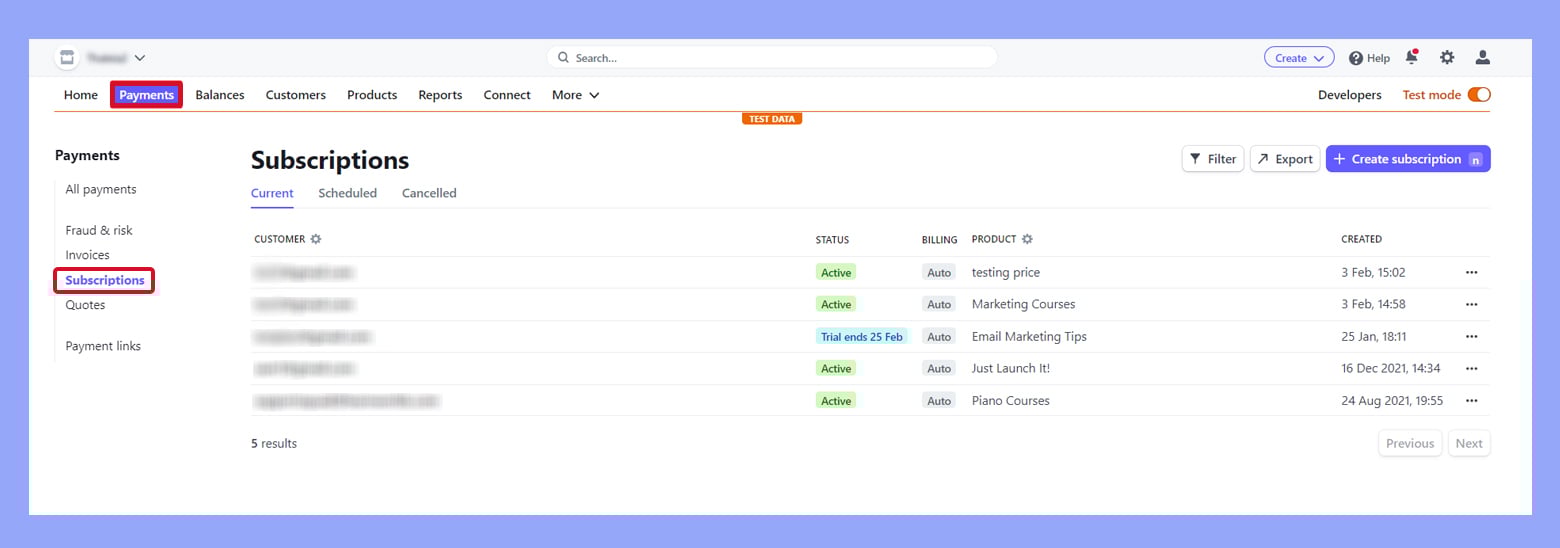1560x548 pixels.
Task: Open the notifications bell icon
Action: (x=1411, y=58)
